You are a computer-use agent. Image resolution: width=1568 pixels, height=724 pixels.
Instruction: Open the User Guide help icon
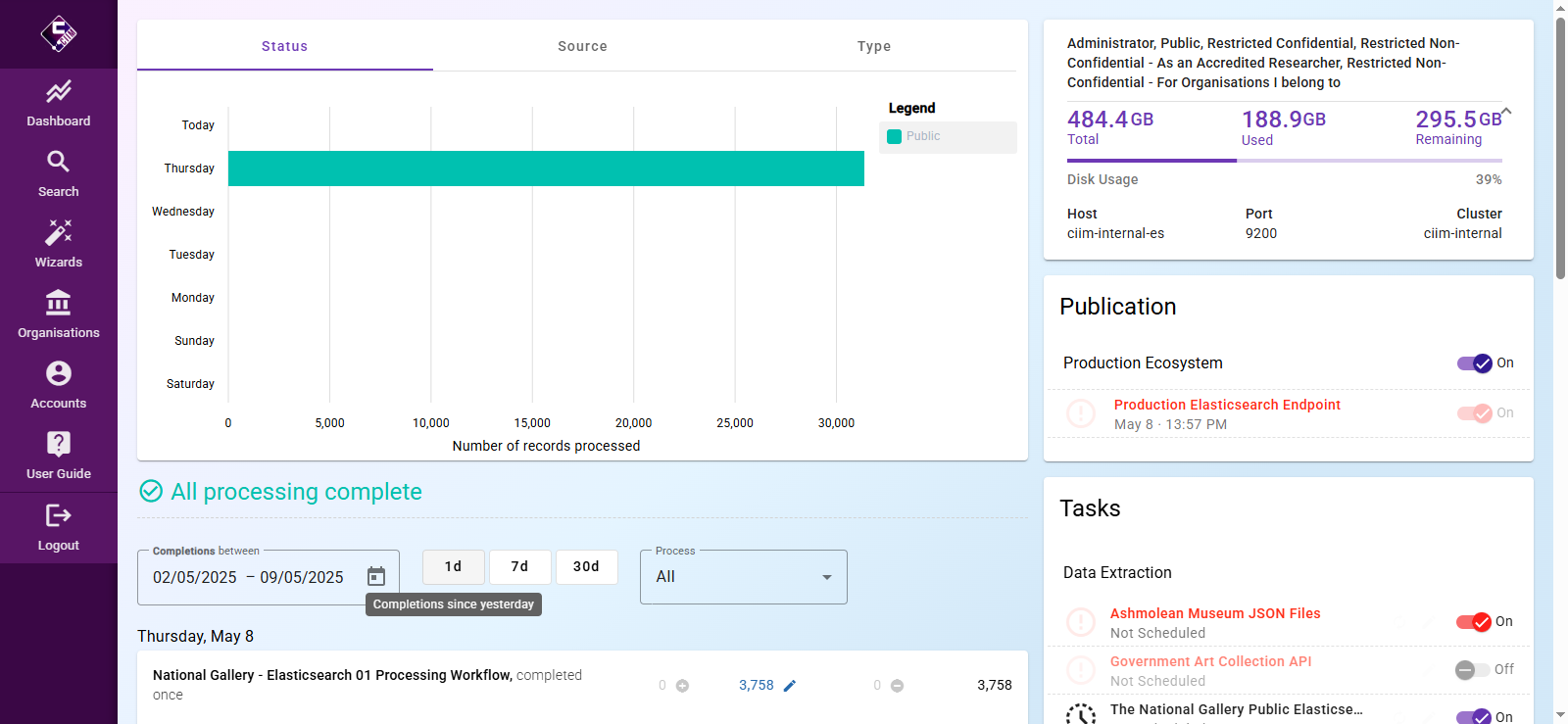coord(59,444)
